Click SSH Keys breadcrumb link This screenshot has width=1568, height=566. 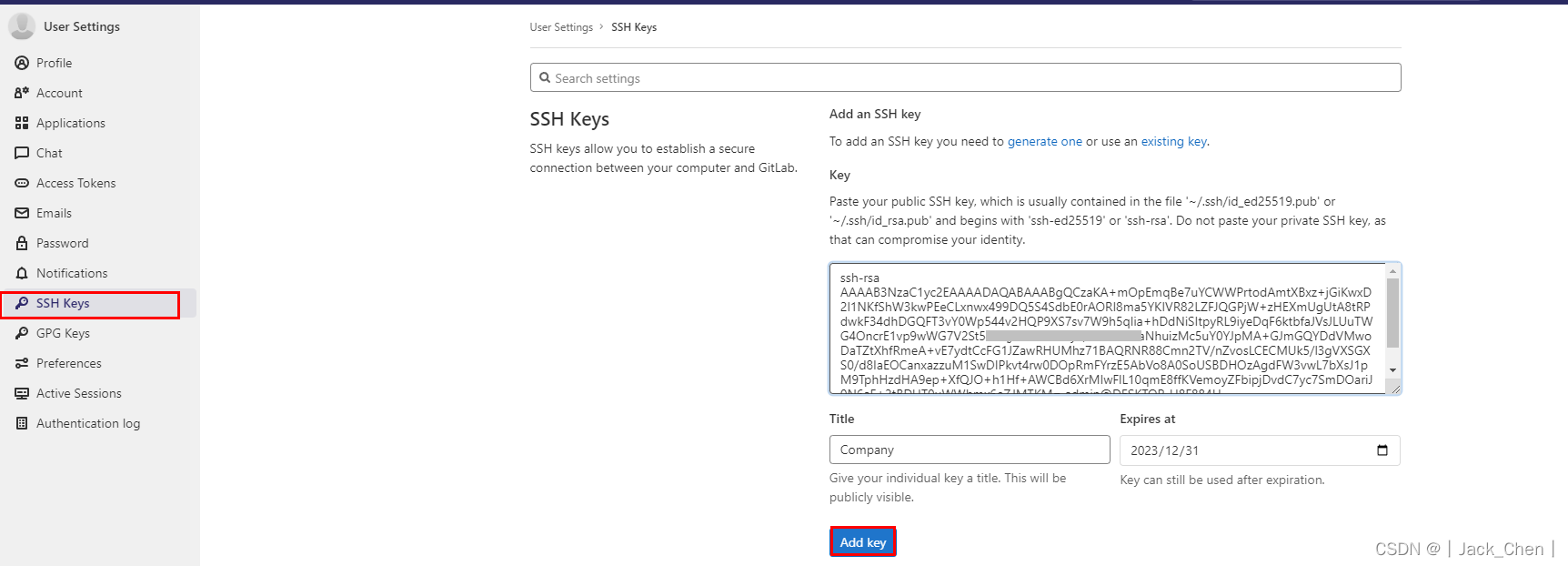[634, 27]
